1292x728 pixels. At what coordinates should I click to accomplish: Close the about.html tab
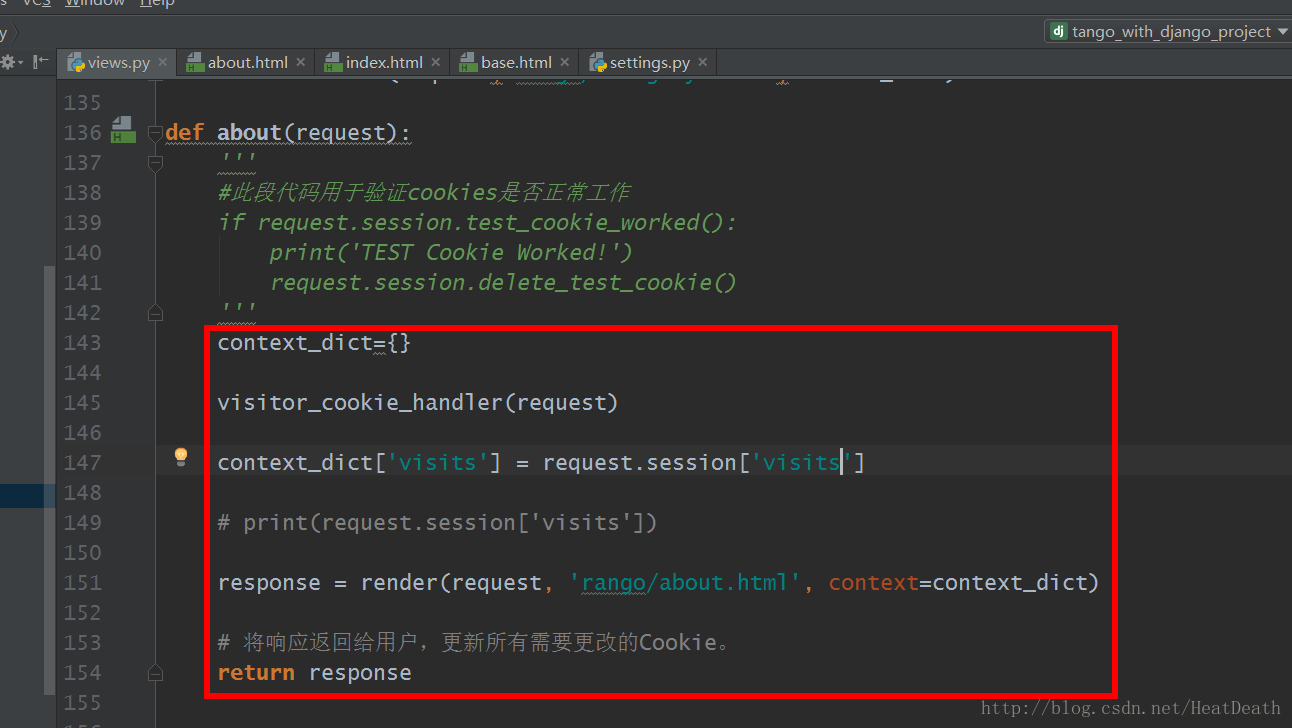(300, 62)
